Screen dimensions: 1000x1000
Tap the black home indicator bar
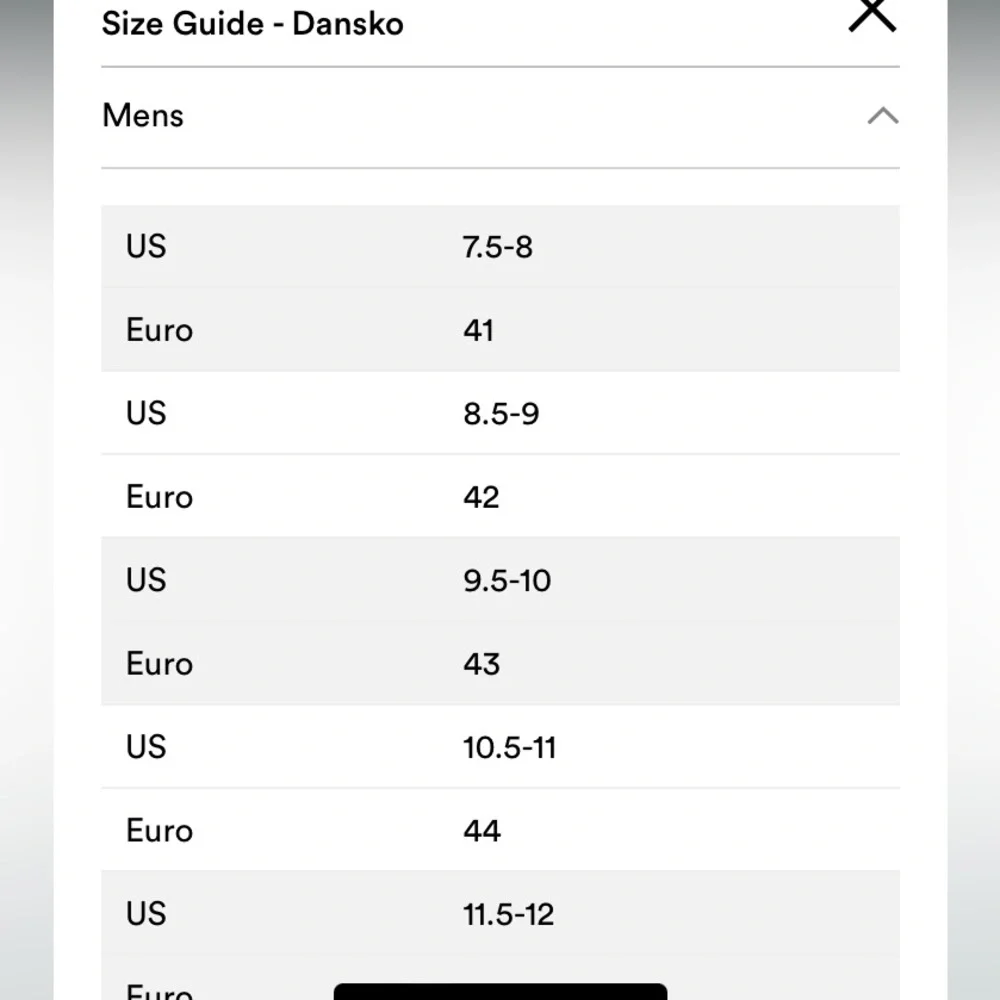[501, 992]
